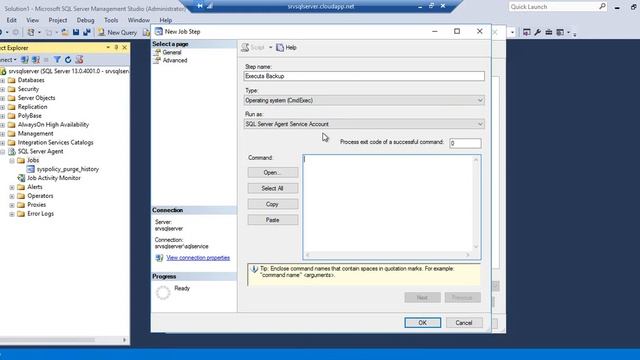Pin the Object Explorer panel

click(116, 47)
